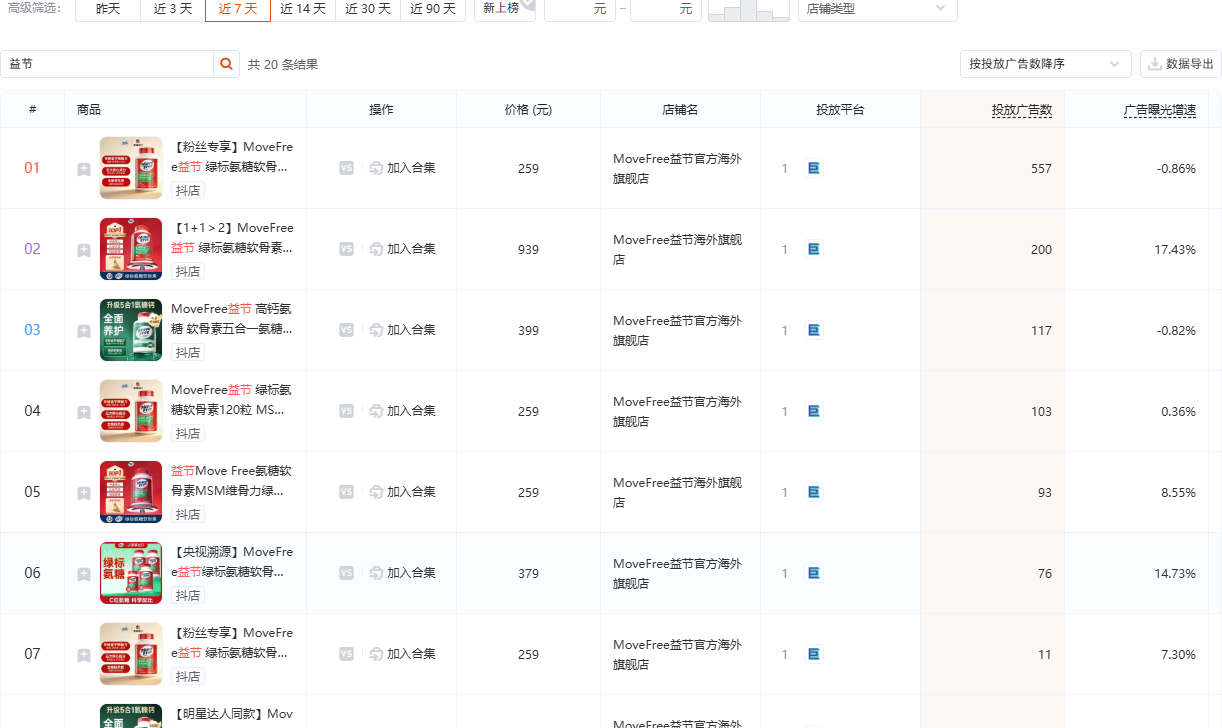Click the store name MoveFree益节海外旗舰店 in row 02
The height and width of the screenshot is (728, 1222).
tap(678, 250)
